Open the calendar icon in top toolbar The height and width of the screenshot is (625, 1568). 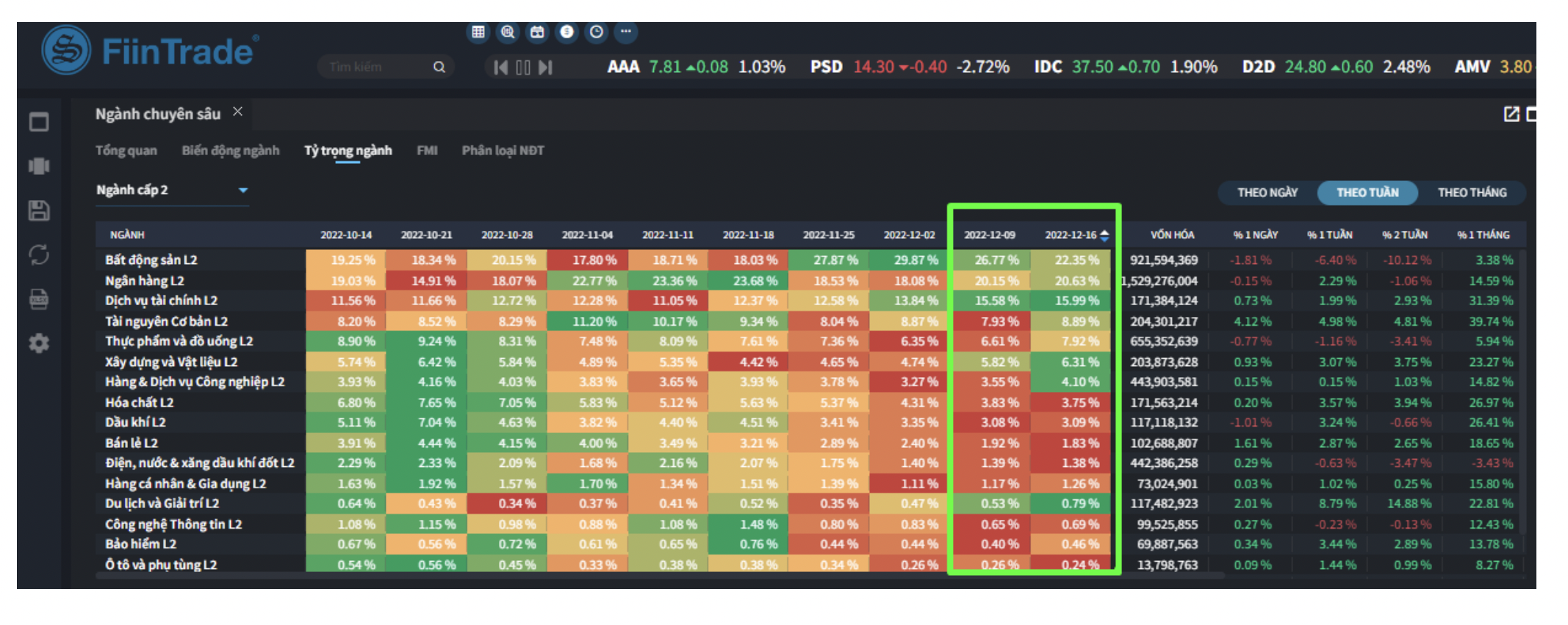coord(537,32)
